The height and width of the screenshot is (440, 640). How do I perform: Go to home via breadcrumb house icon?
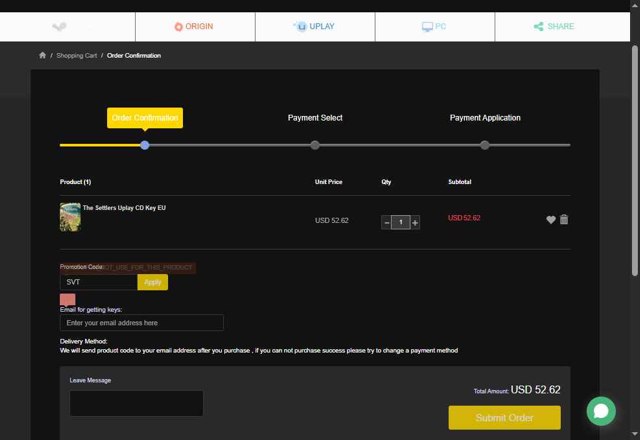click(x=42, y=55)
